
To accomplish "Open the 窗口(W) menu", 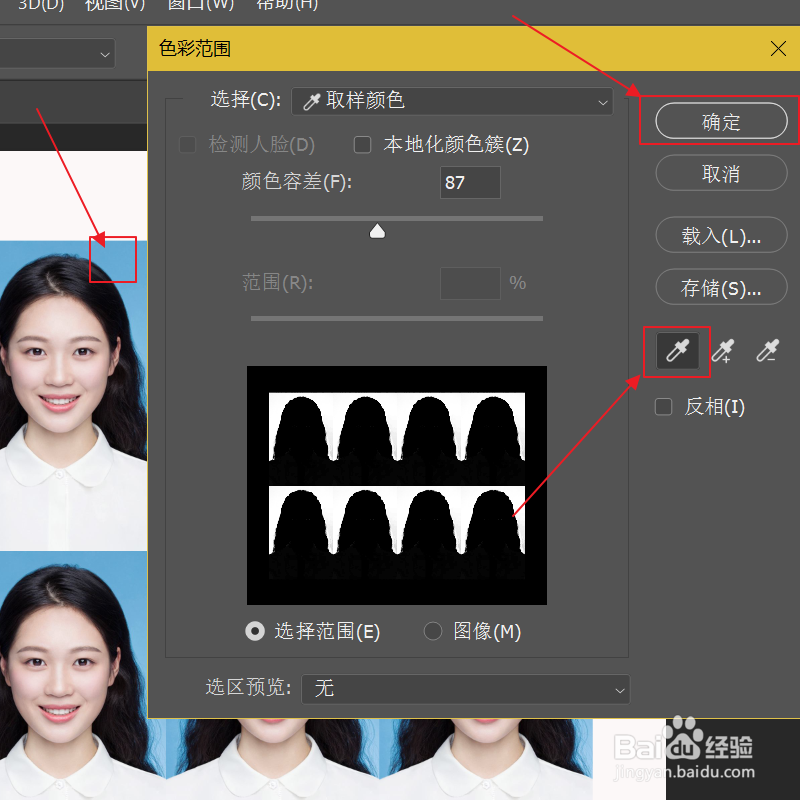I will click(201, 5).
